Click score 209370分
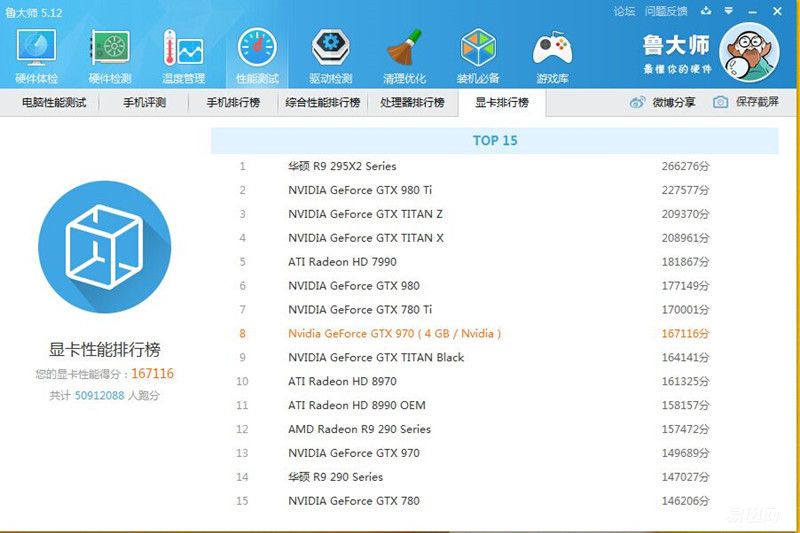800x533 pixels. (x=685, y=214)
